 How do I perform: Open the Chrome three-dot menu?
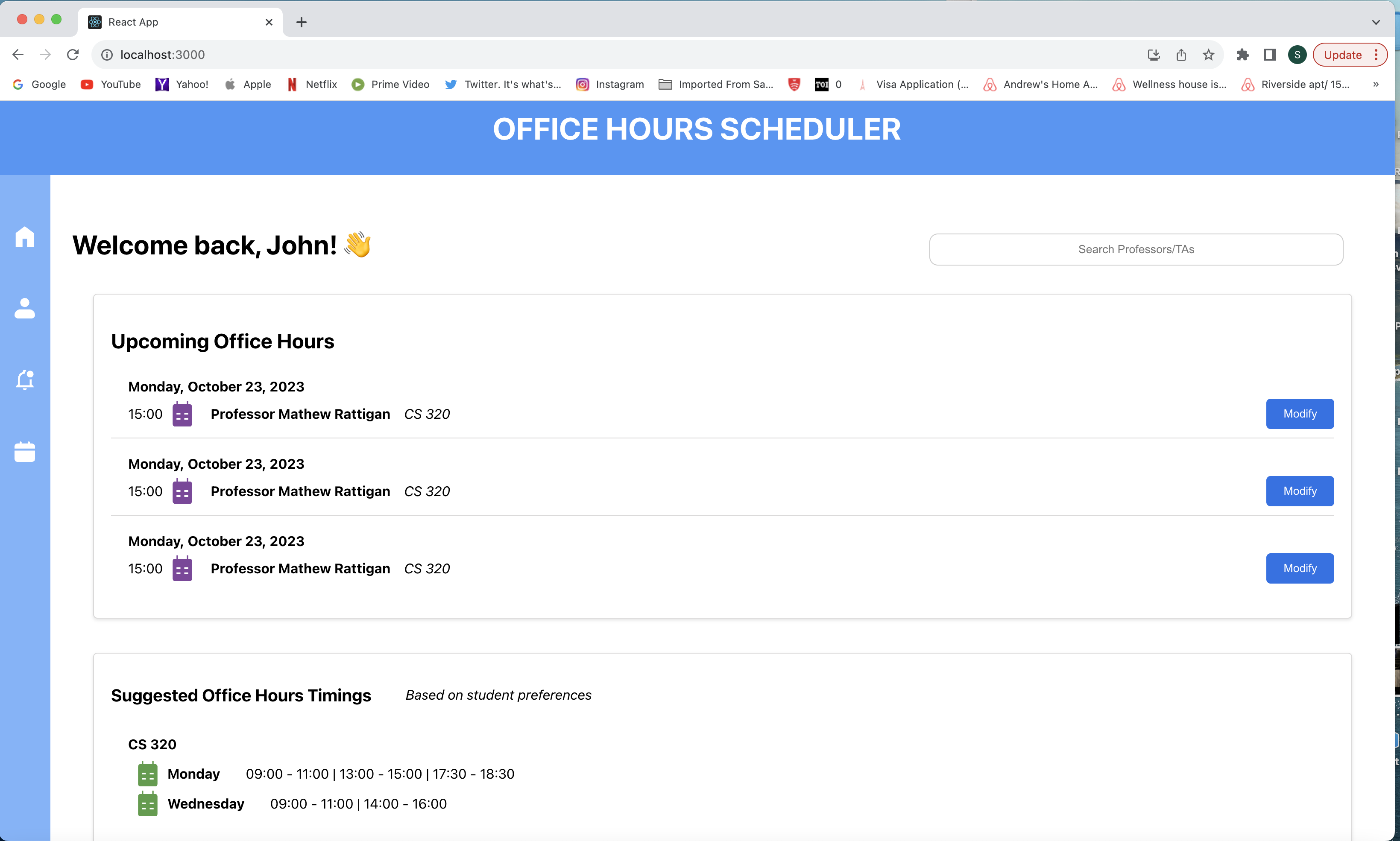[x=1376, y=54]
